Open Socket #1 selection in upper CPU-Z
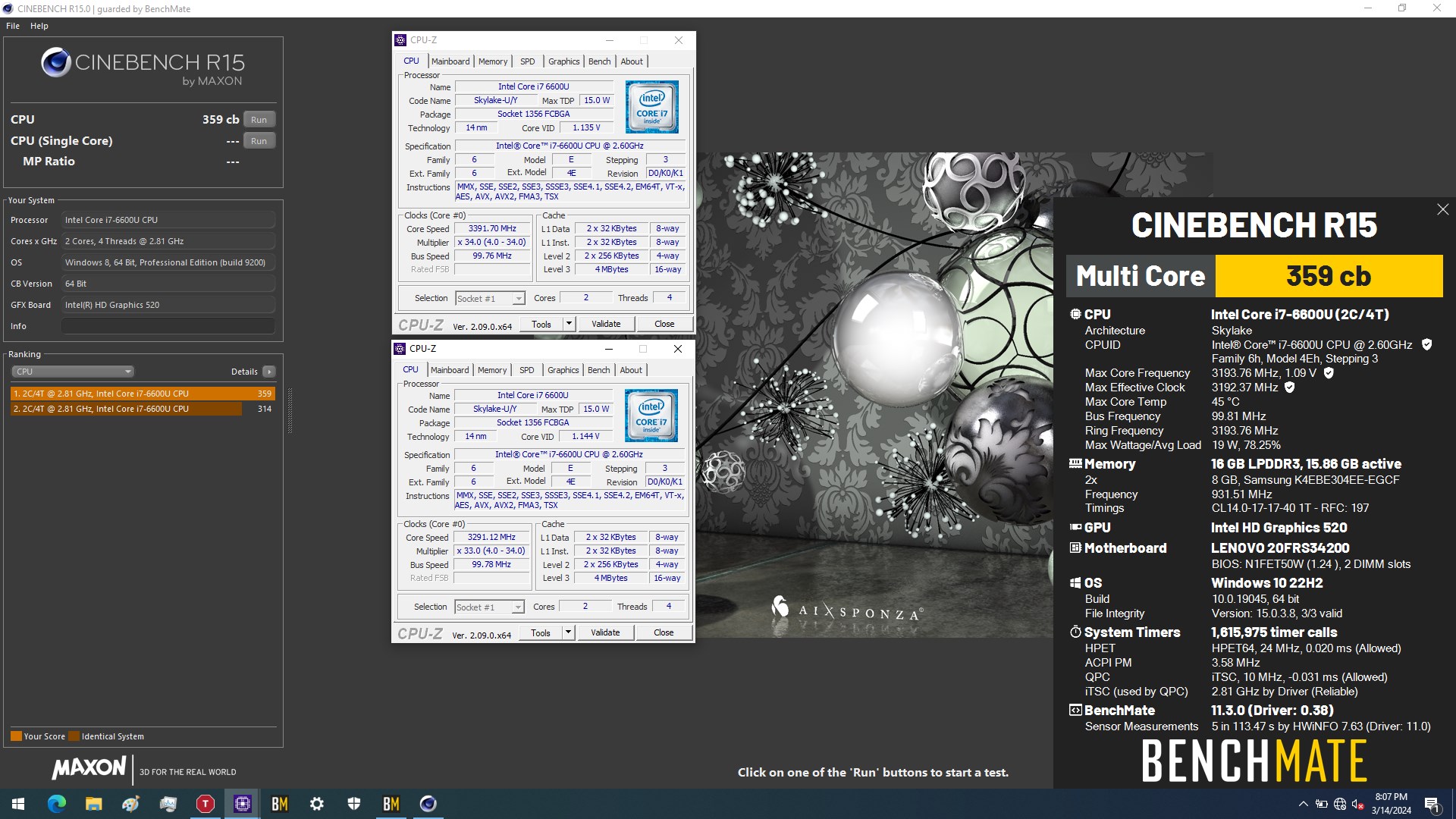 (490, 299)
